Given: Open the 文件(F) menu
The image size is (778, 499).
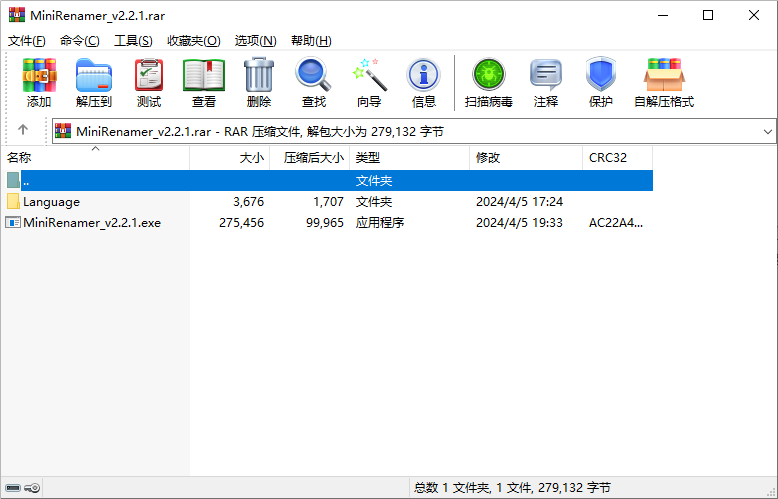Looking at the screenshot, I should tap(27, 41).
